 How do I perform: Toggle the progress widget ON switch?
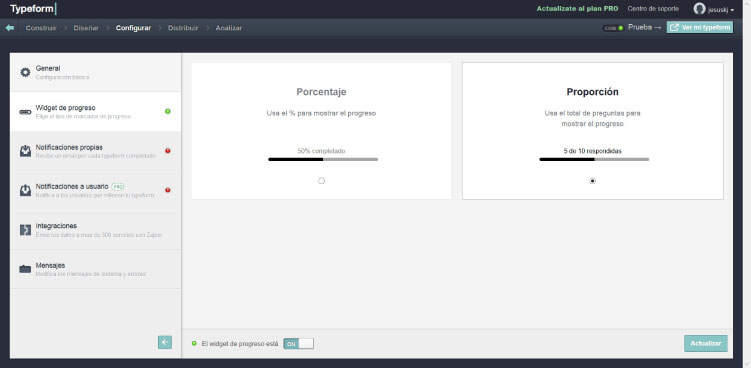[298, 344]
